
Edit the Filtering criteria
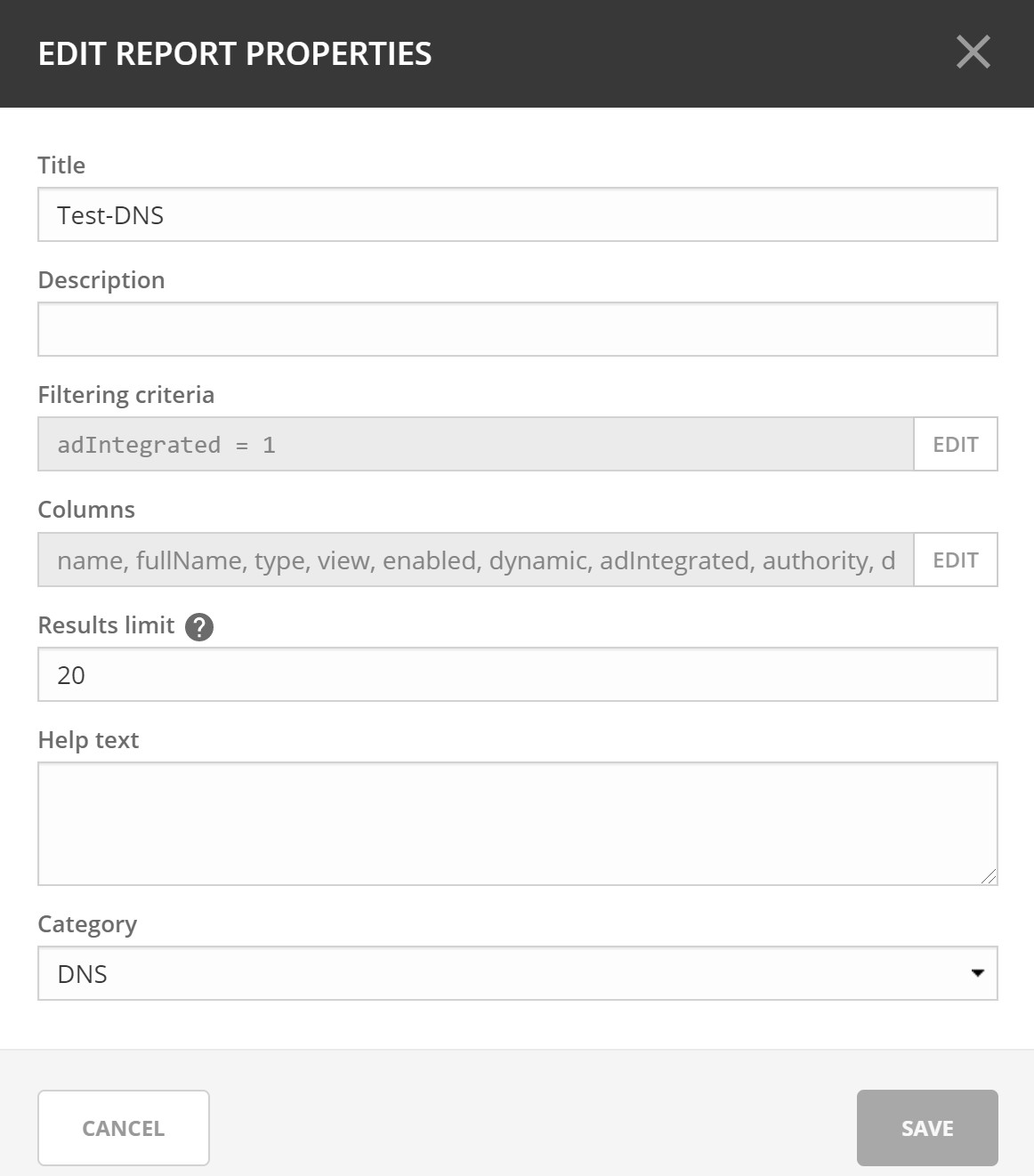tap(955, 445)
